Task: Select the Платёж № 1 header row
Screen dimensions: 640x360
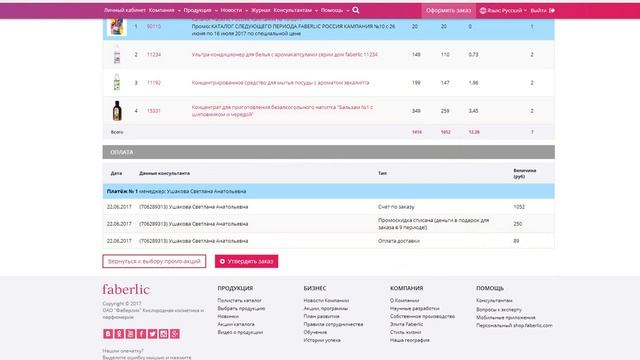Action: 329,191
